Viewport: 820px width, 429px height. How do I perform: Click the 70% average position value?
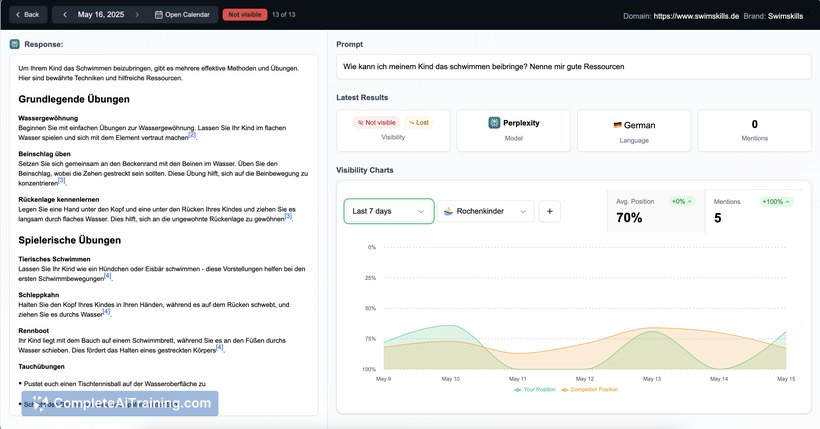coord(629,218)
